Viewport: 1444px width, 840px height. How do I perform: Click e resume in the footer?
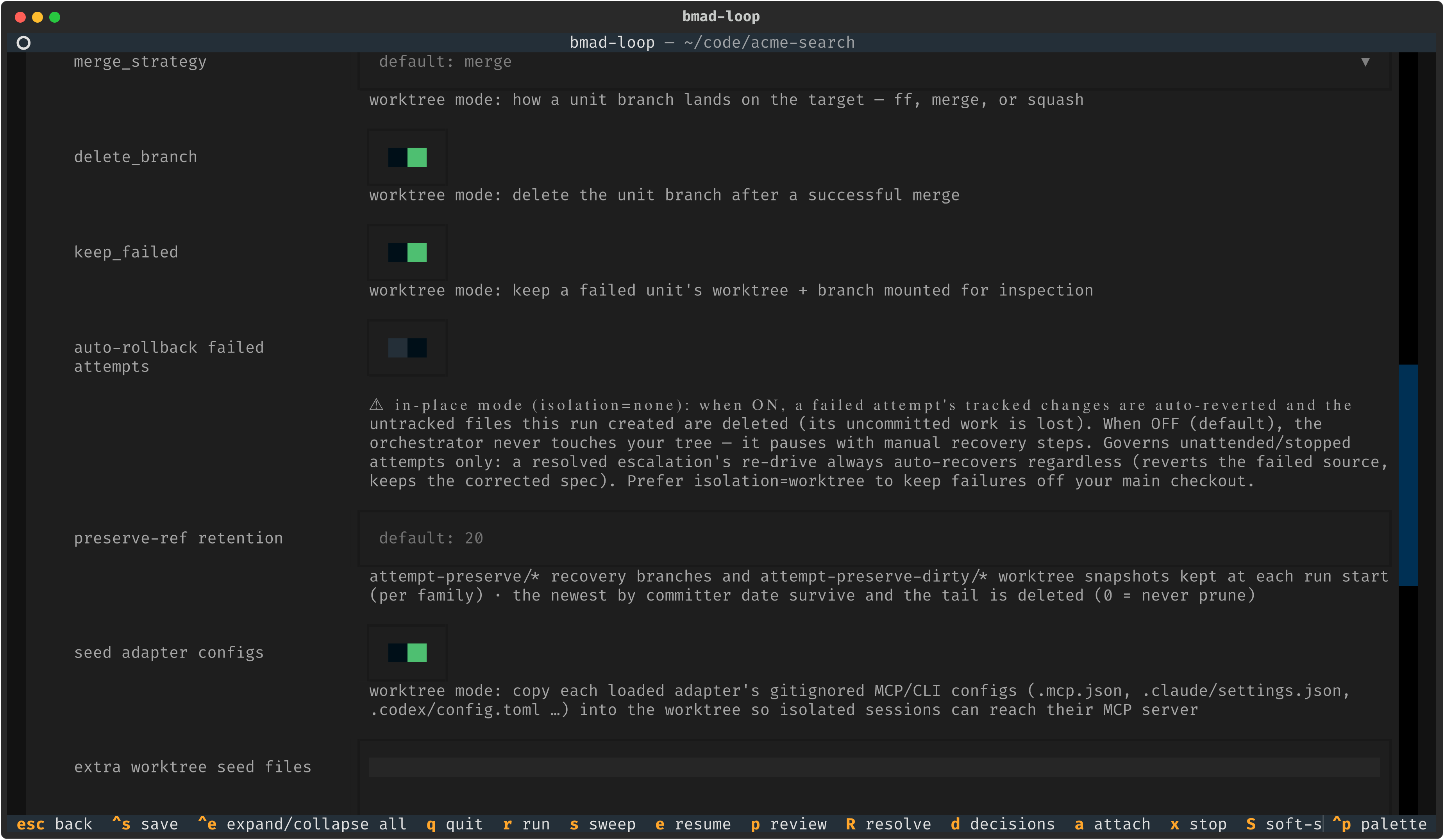pos(693,824)
